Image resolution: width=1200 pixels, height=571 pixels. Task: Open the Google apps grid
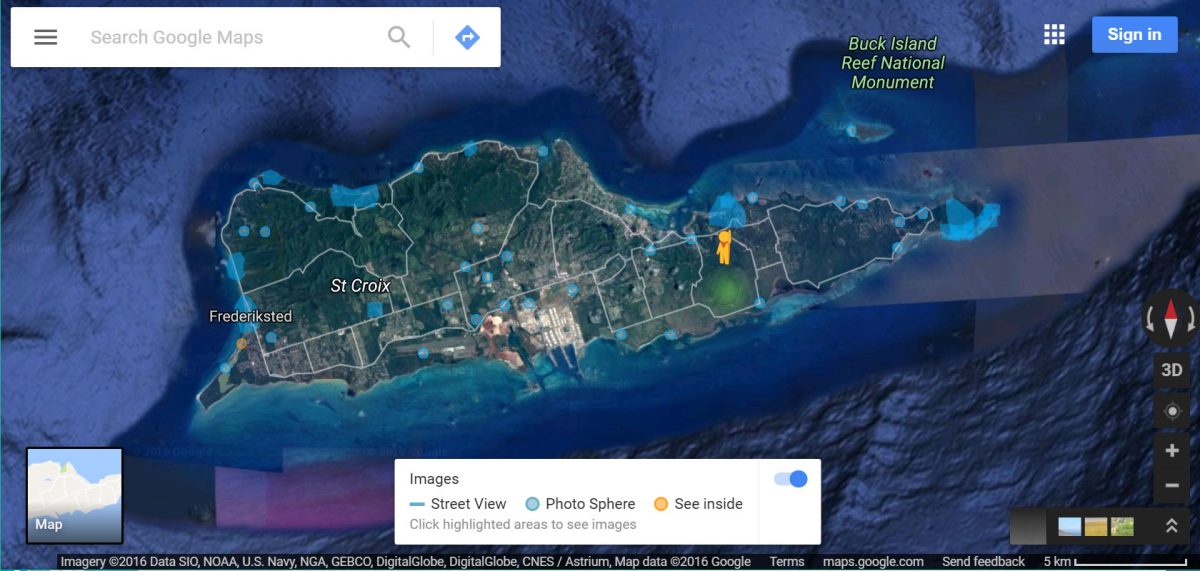(x=1054, y=34)
